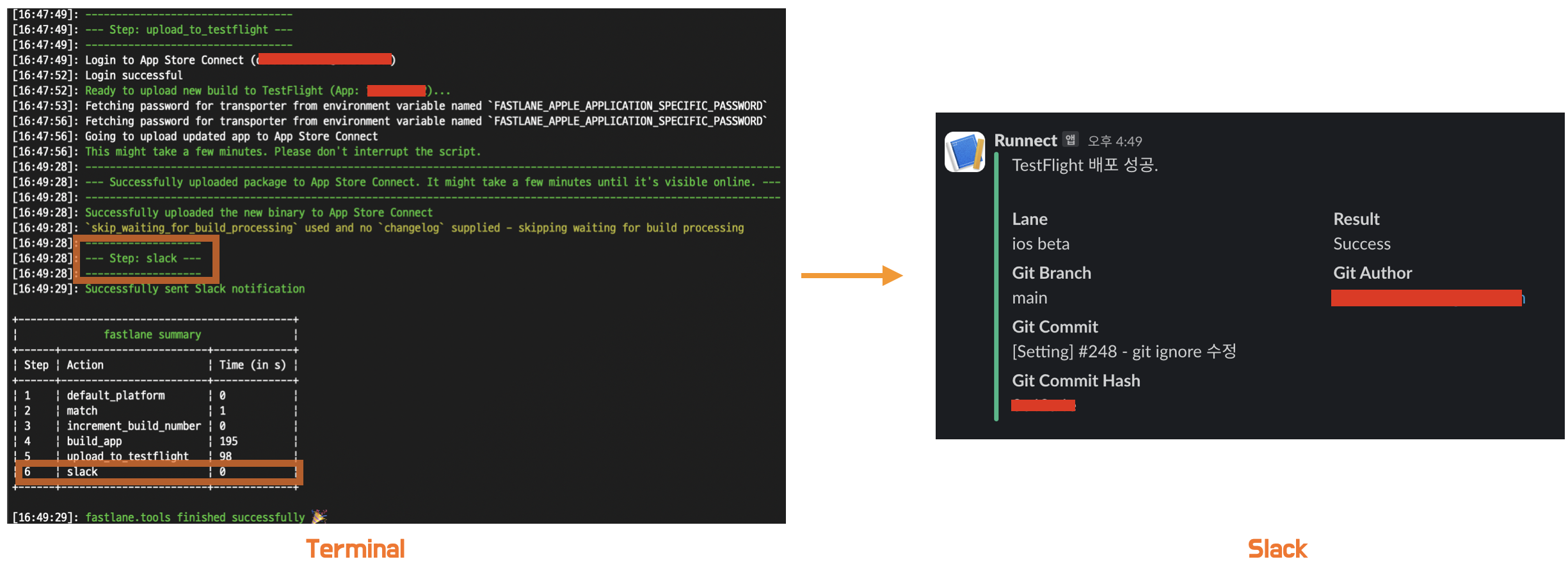The image size is (1568, 564).
Task: Click the 195 time value for build_app
Action: click(228, 441)
